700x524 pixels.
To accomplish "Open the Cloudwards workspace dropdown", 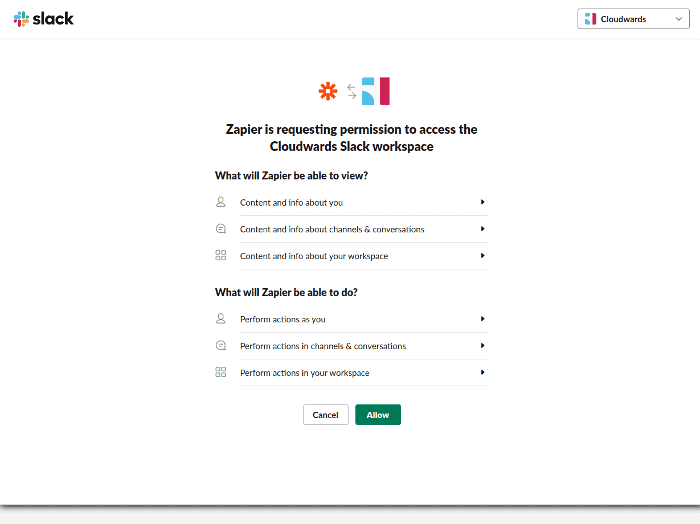I will pos(633,19).
